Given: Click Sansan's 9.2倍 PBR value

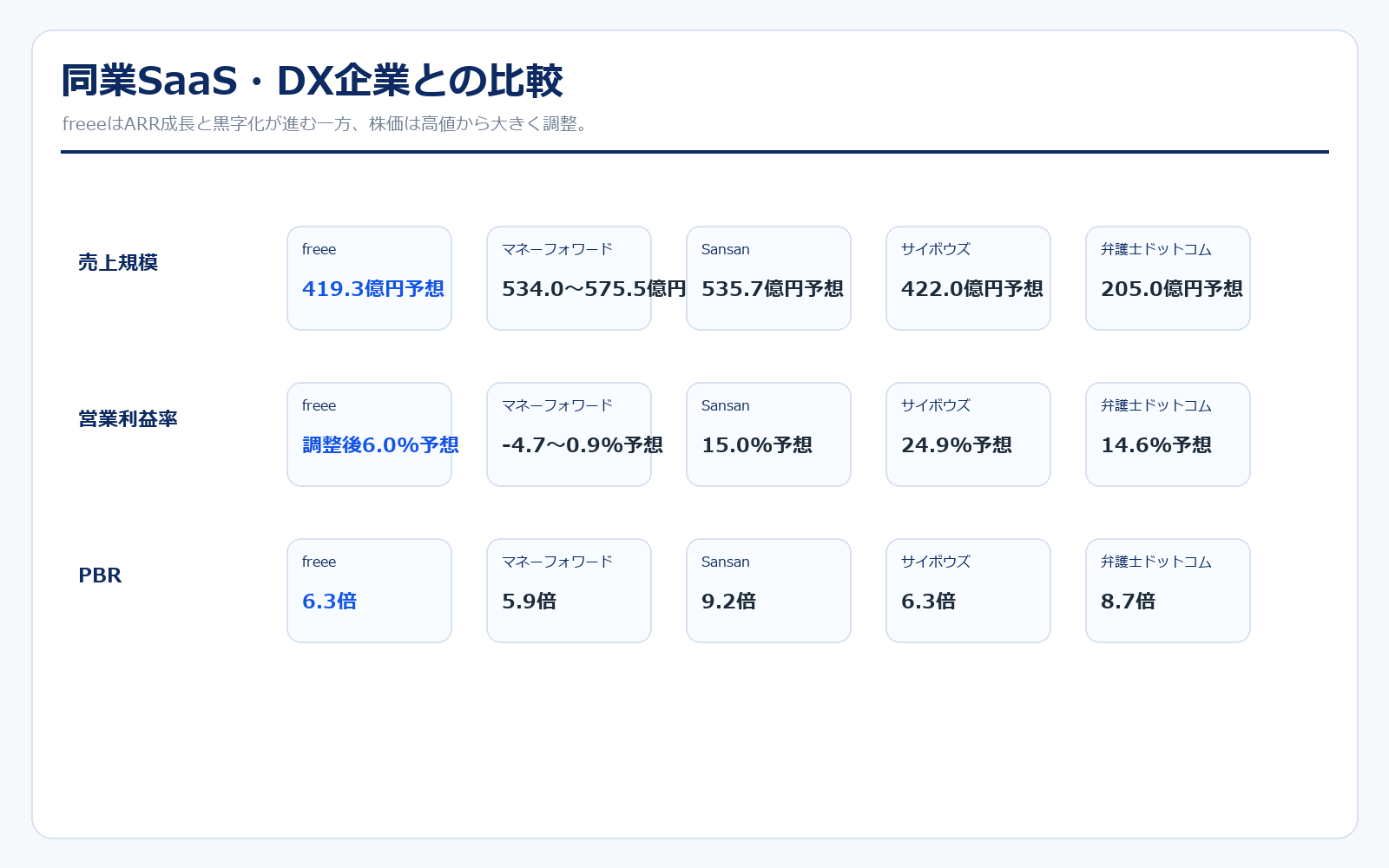Looking at the screenshot, I should click(x=729, y=601).
